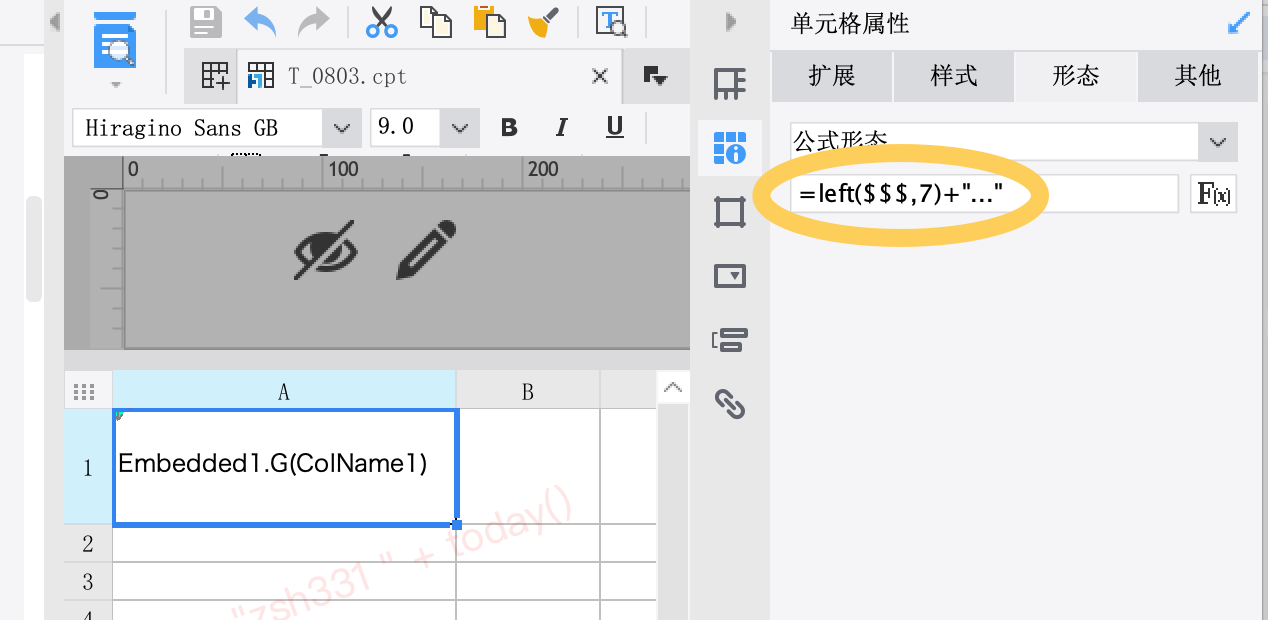The image size is (1268, 620).
Task: Click the select-all grid corner
Action: 88,392
